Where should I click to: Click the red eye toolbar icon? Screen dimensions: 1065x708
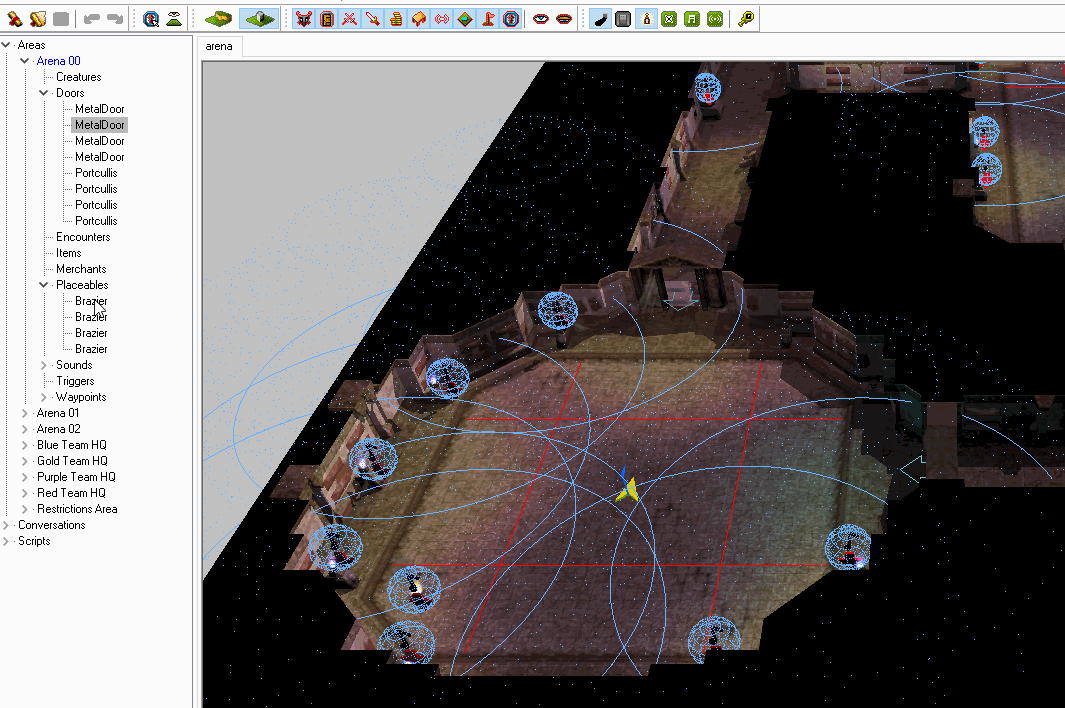541,19
